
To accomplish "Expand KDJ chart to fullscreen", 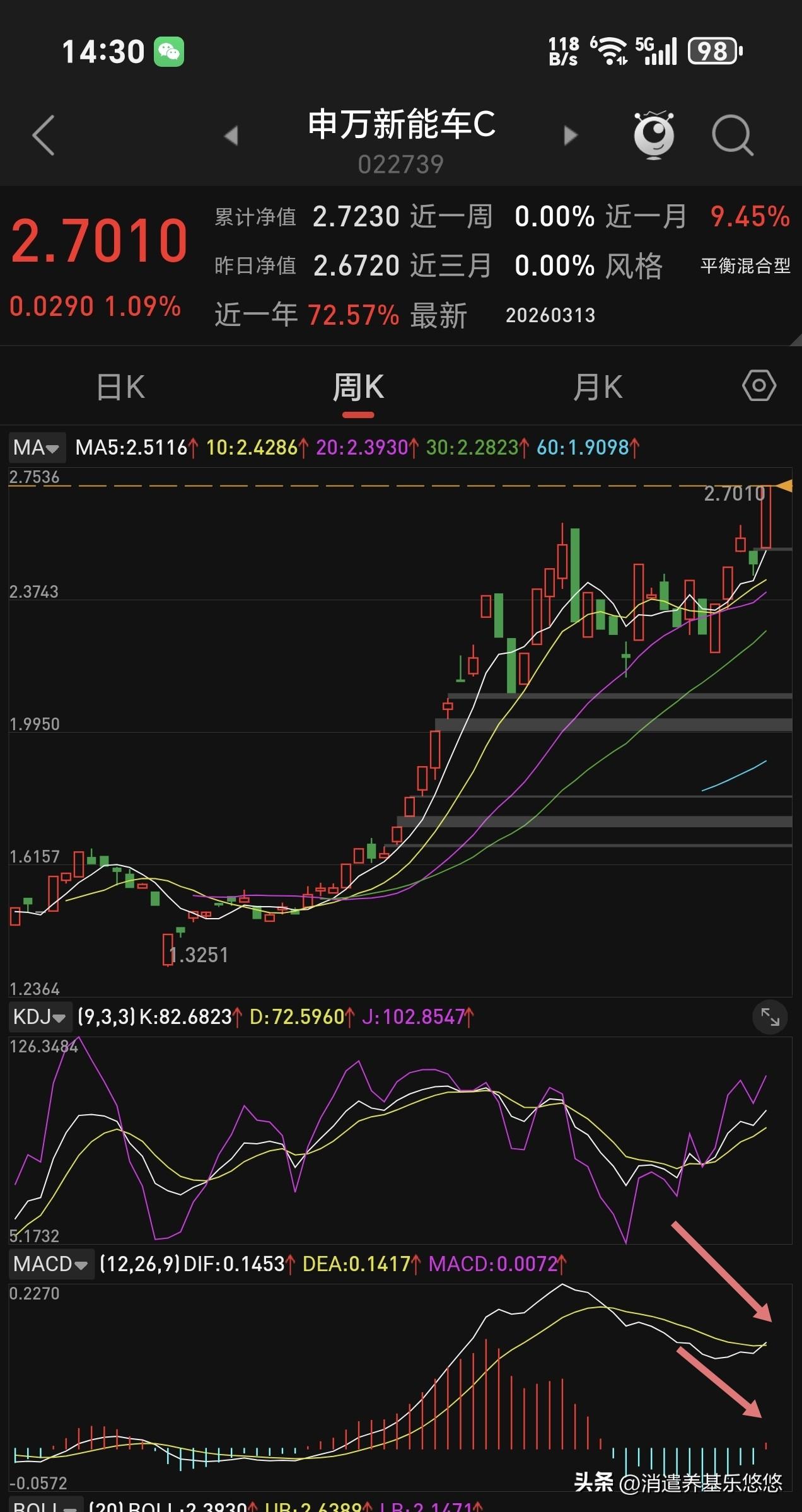I will (x=770, y=1016).
